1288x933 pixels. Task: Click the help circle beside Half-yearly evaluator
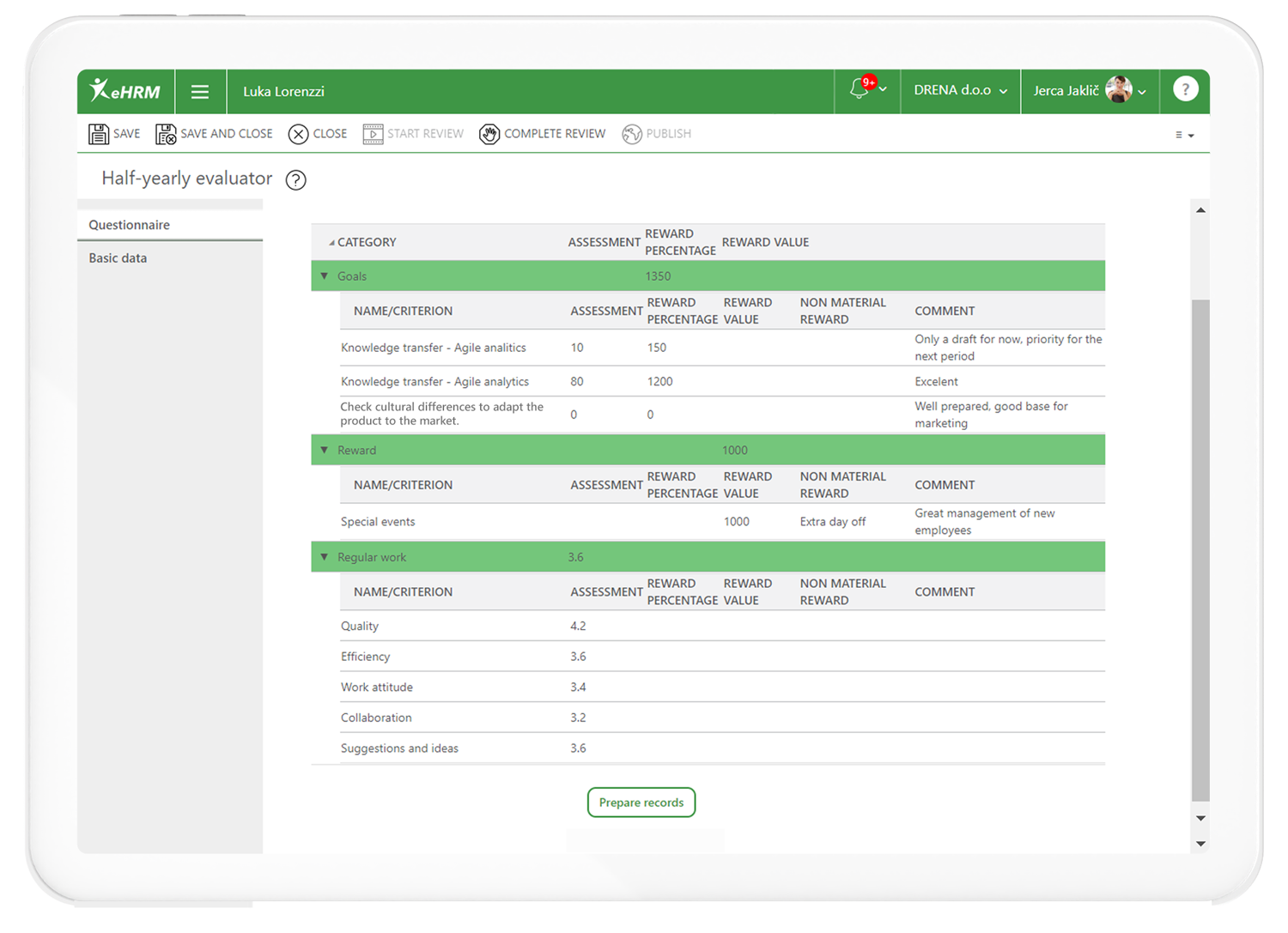[x=295, y=179]
